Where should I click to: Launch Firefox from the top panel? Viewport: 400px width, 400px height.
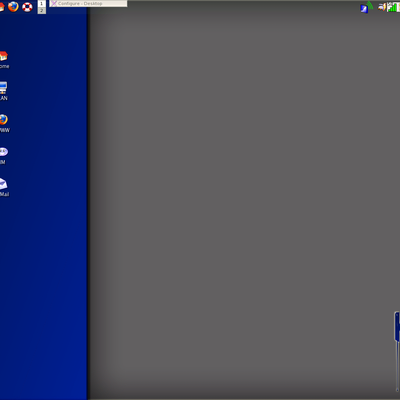(13, 6)
